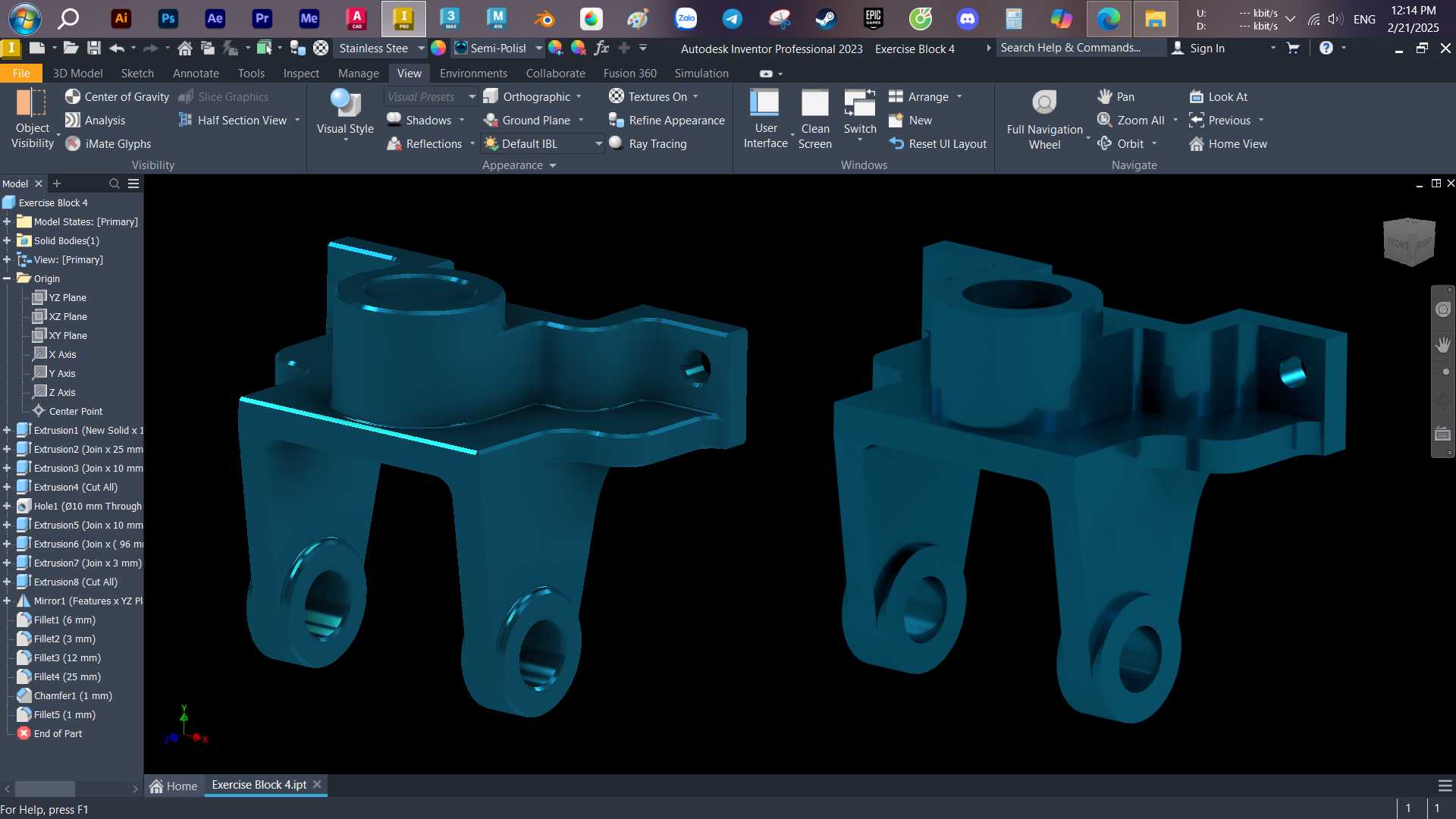The width and height of the screenshot is (1456, 819).
Task: Click the Appearance panel expander arrow
Action: click(553, 165)
